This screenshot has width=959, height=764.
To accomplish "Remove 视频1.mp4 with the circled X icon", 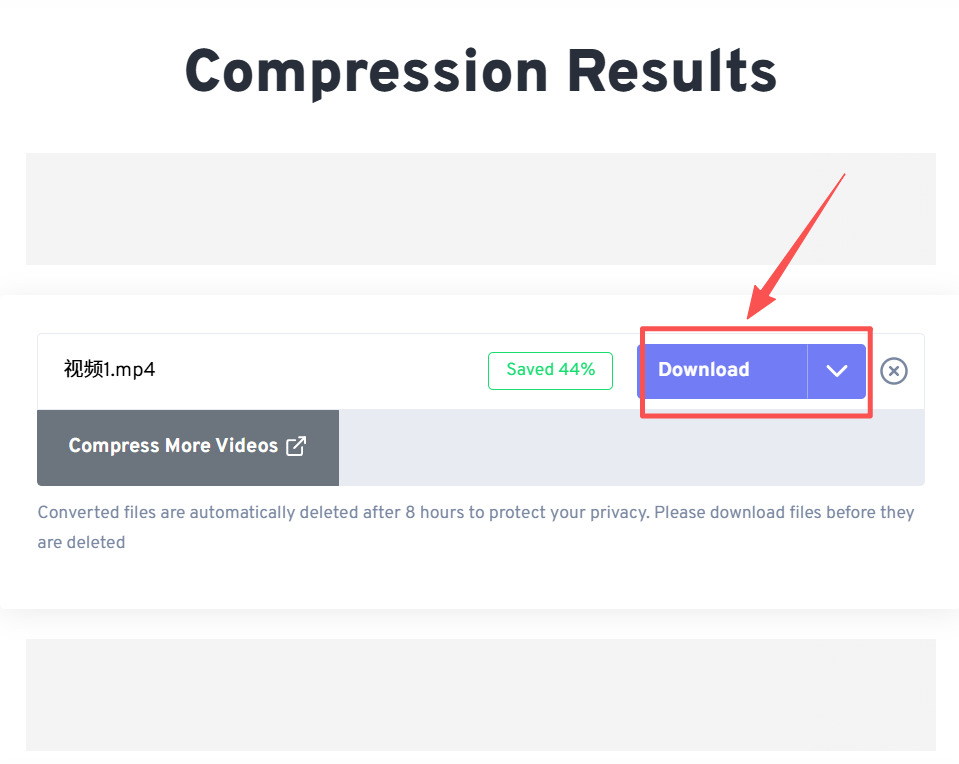I will [894, 371].
